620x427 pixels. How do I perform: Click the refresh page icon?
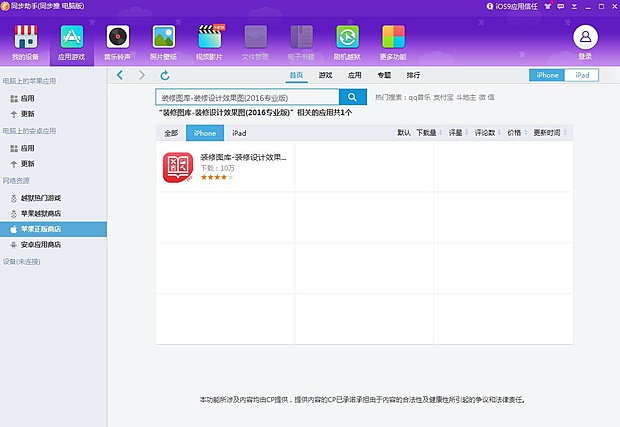[165, 75]
